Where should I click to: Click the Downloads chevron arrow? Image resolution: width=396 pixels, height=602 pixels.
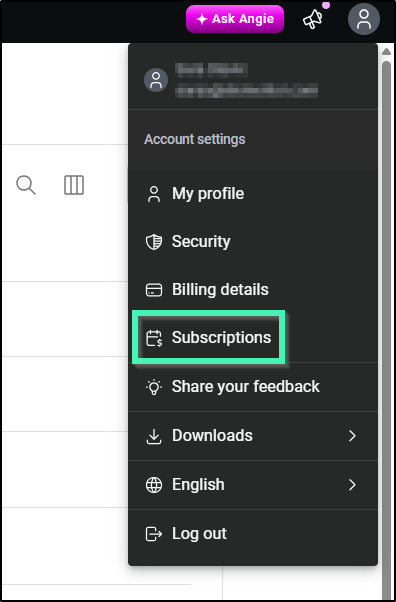pyautogui.click(x=352, y=436)
